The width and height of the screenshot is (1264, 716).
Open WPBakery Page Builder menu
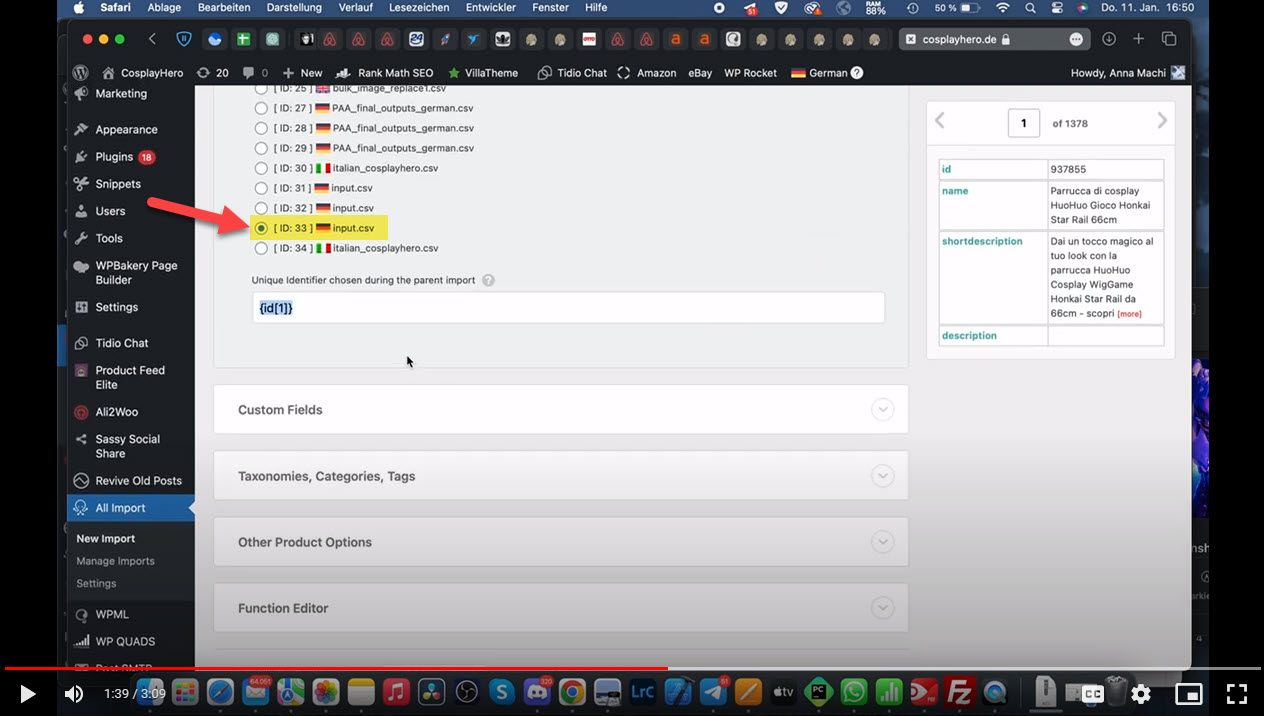[x=136, y=273]
